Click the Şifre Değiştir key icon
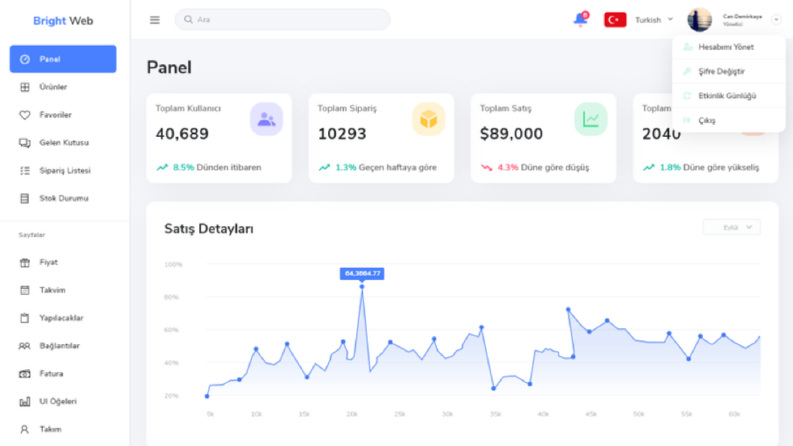 point(687,71)
